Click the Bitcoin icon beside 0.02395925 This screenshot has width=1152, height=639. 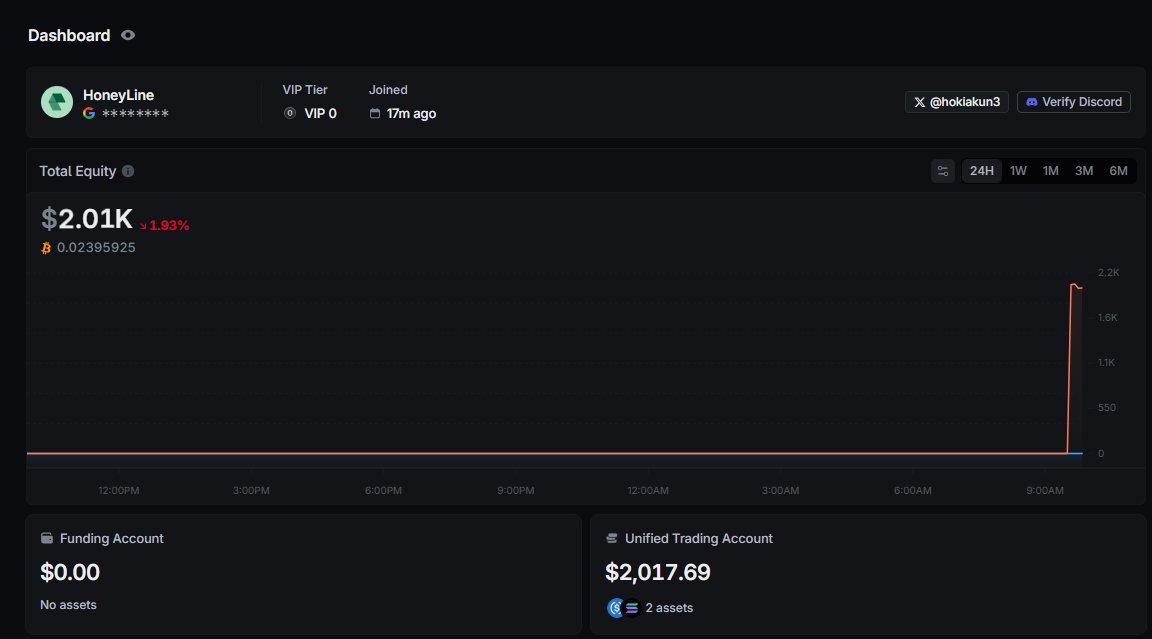click(x=46, y=248)
